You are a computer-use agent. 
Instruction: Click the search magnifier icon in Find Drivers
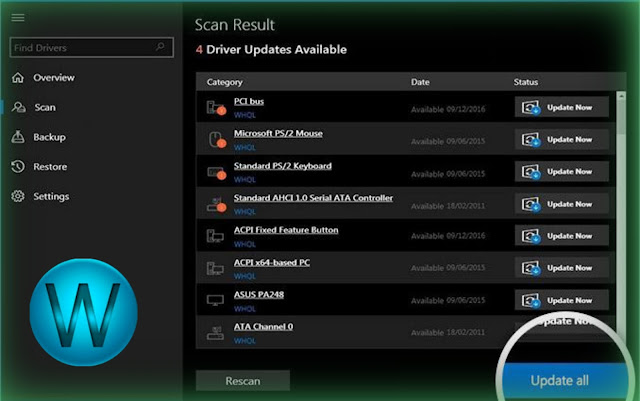[160, 47]
